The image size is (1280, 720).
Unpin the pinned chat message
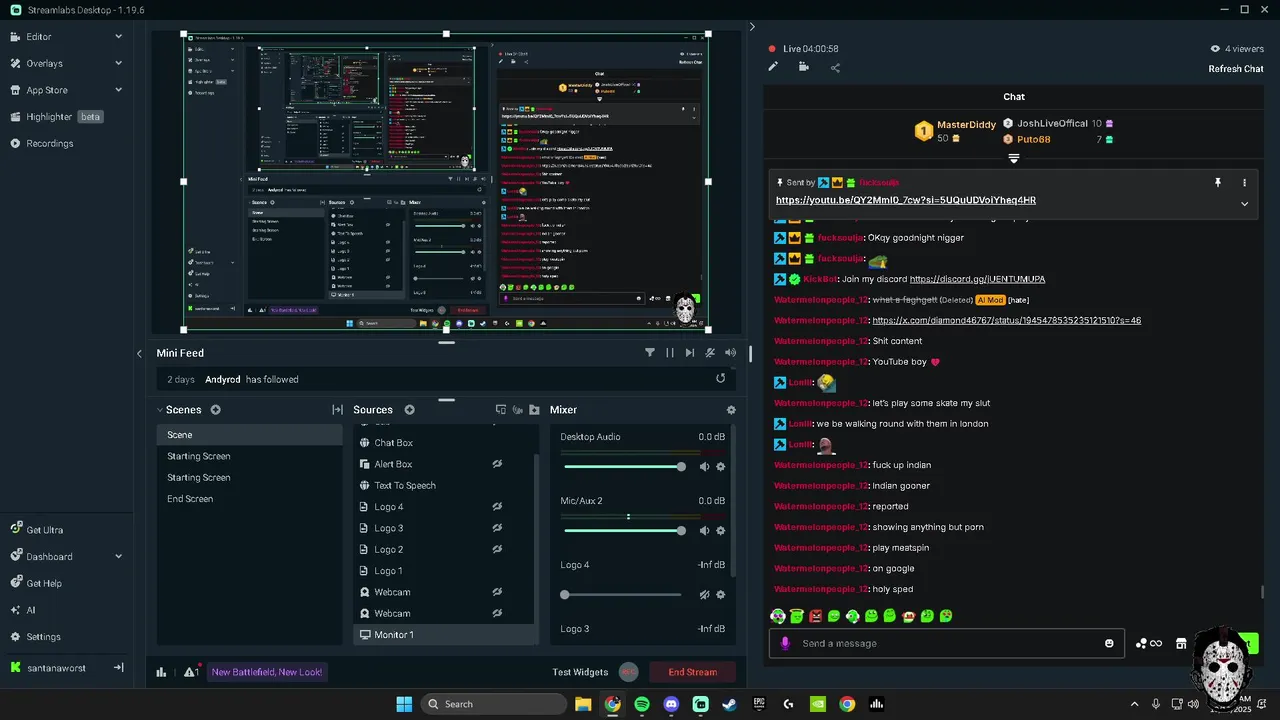(x=1218, y=183)
